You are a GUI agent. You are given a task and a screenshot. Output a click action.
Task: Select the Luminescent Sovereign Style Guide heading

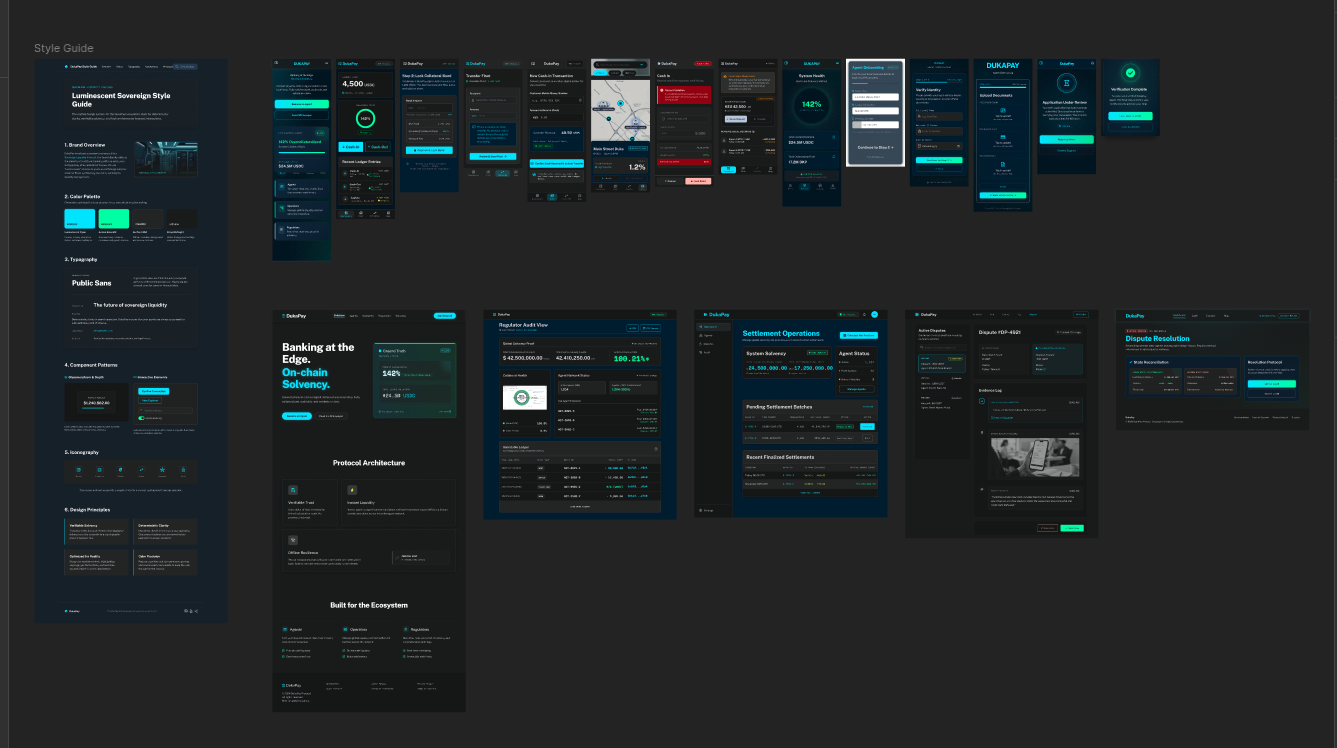[121, 99]
